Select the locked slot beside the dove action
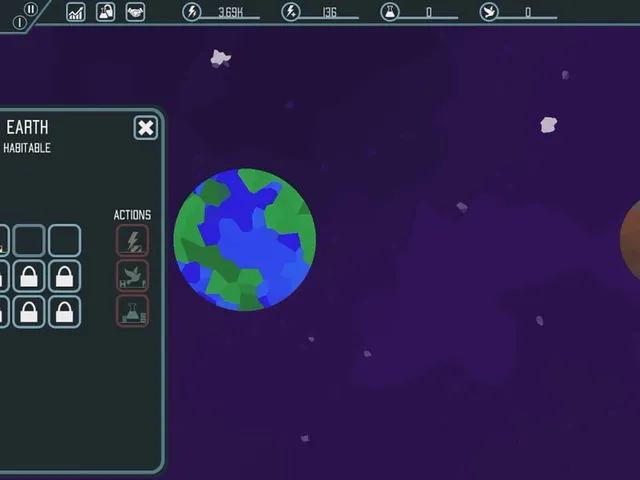Viewport: 640px width, 480px height. coord(64,276)
